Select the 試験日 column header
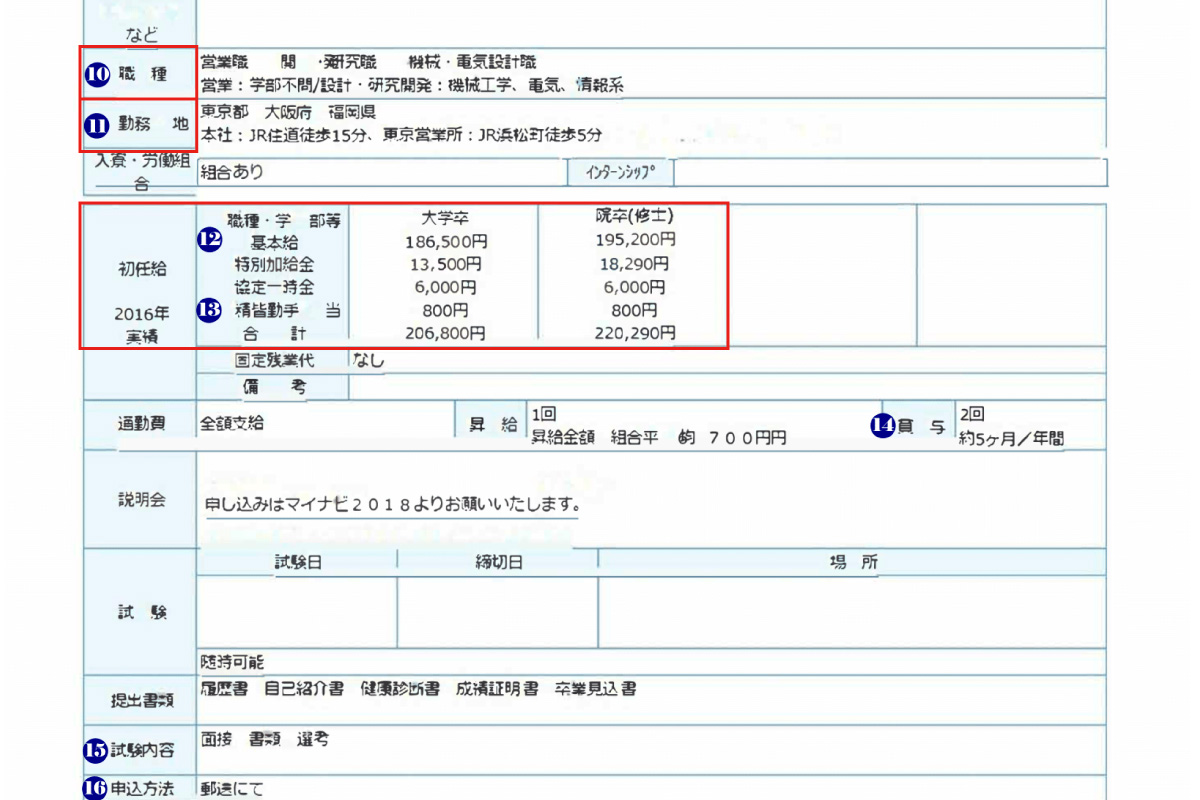 (298, 563)
